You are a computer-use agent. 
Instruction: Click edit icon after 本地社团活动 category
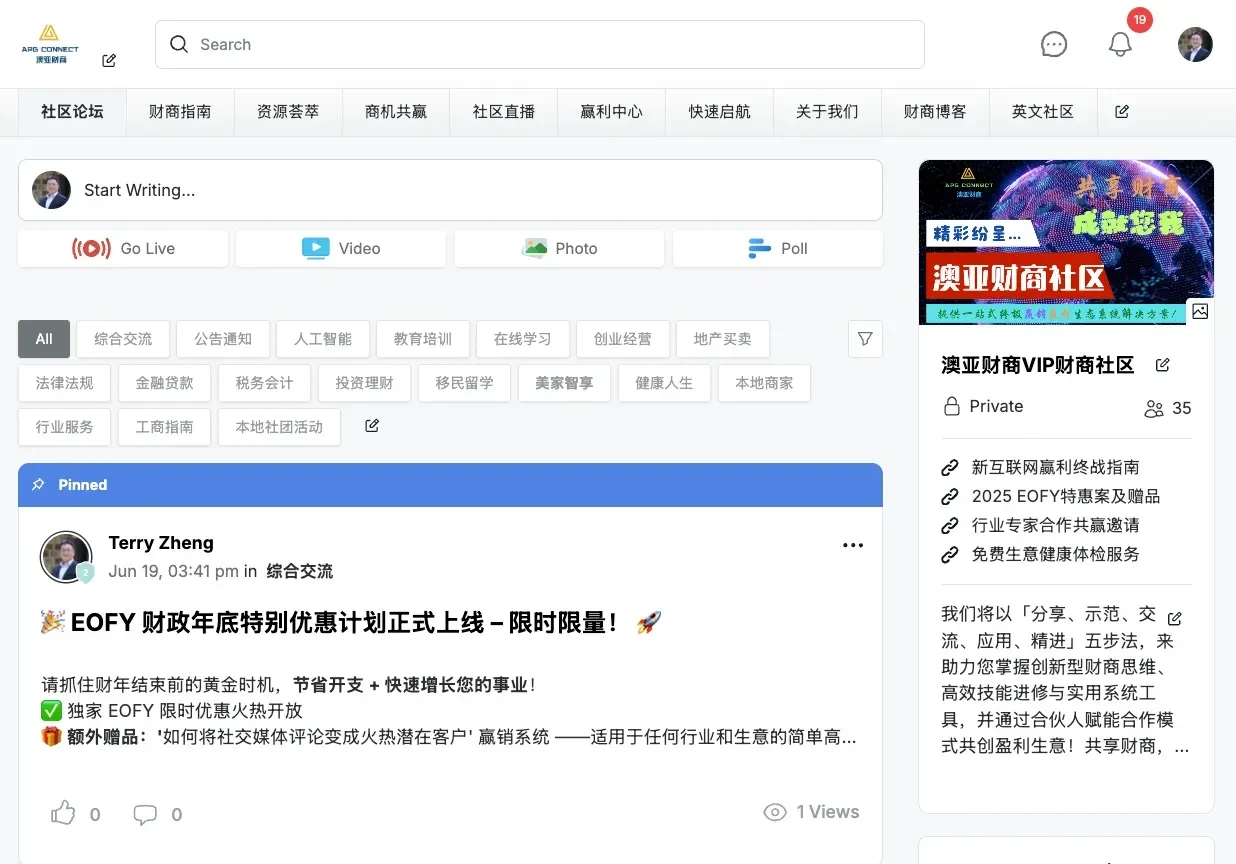coord(372,426)
